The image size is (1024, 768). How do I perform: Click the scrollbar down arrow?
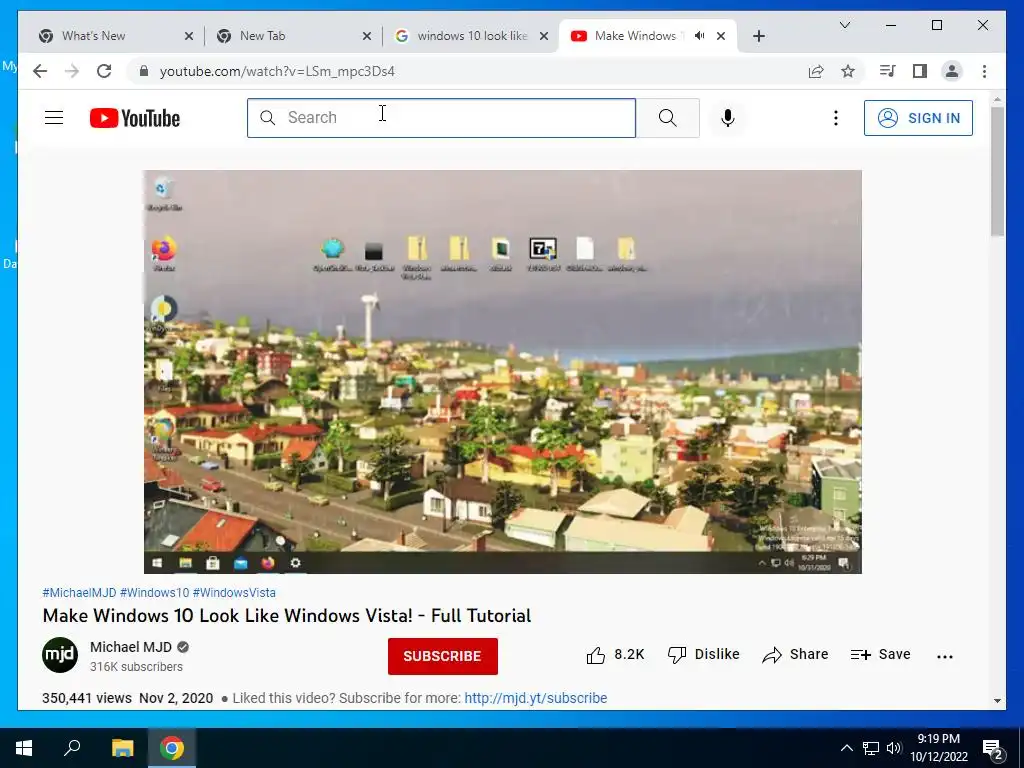(x=997, y=701)
